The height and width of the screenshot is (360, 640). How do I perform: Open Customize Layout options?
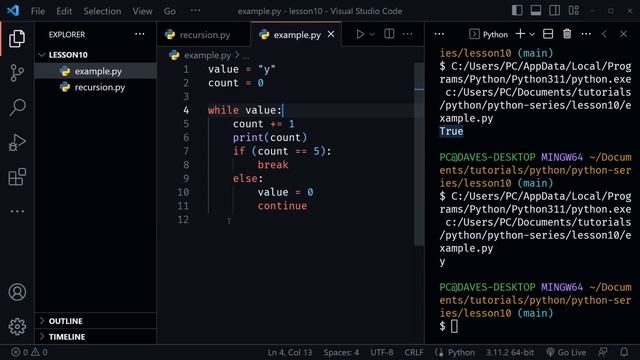[573, 11]
